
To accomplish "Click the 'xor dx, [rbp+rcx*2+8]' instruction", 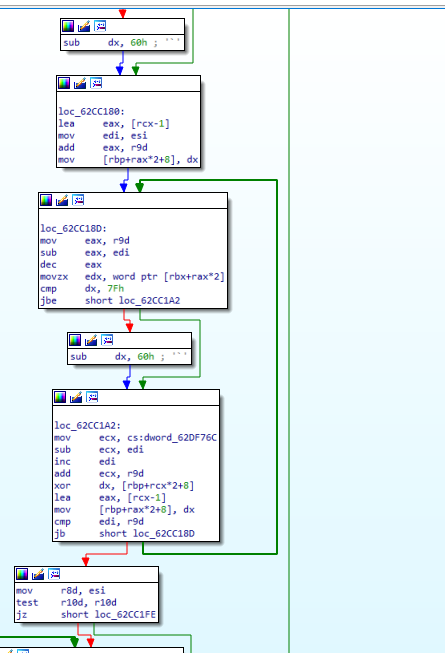I will (124, 486).
